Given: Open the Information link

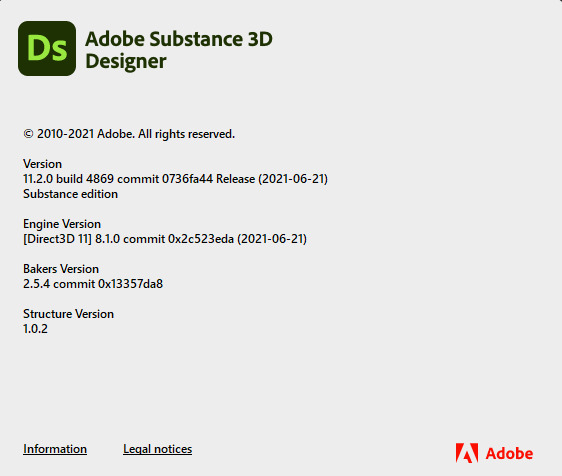Looking at the screenshot, I should coord(55,449).
